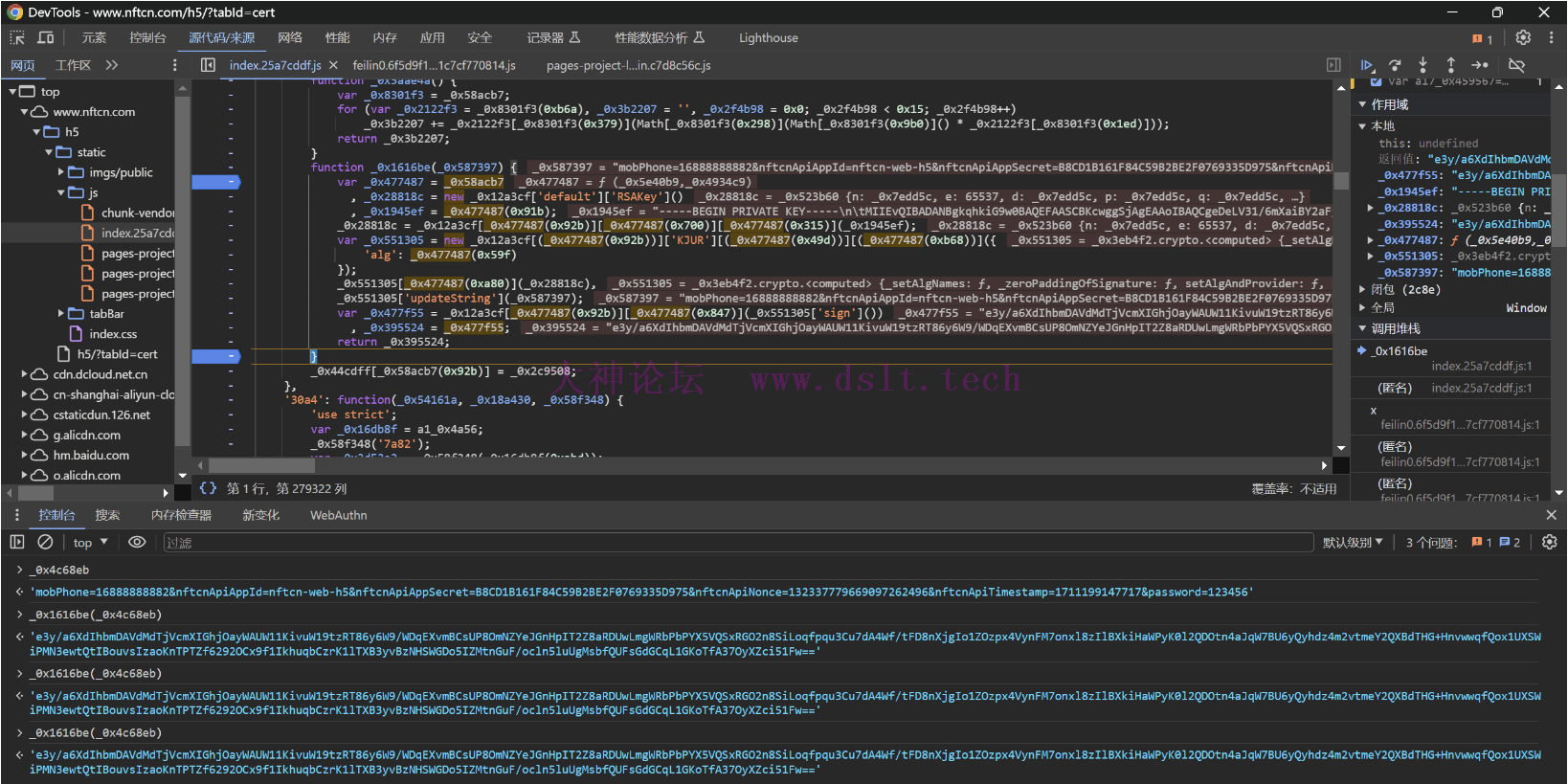Open more options in the Sources navigator
This screenshot has height=784, width=1568.
coord(174,65)
